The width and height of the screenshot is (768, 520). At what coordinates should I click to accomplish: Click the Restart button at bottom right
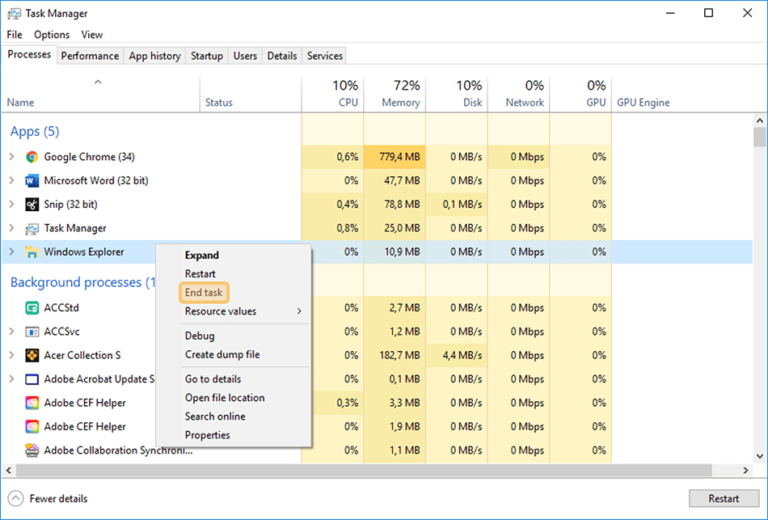tap(723, 498)
